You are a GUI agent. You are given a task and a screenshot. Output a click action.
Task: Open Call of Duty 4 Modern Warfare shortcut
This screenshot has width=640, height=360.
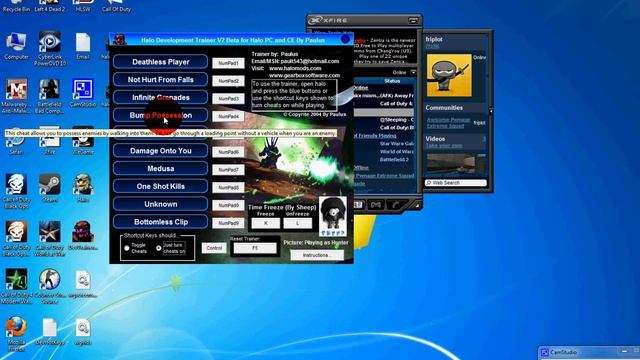click(16, 286)
